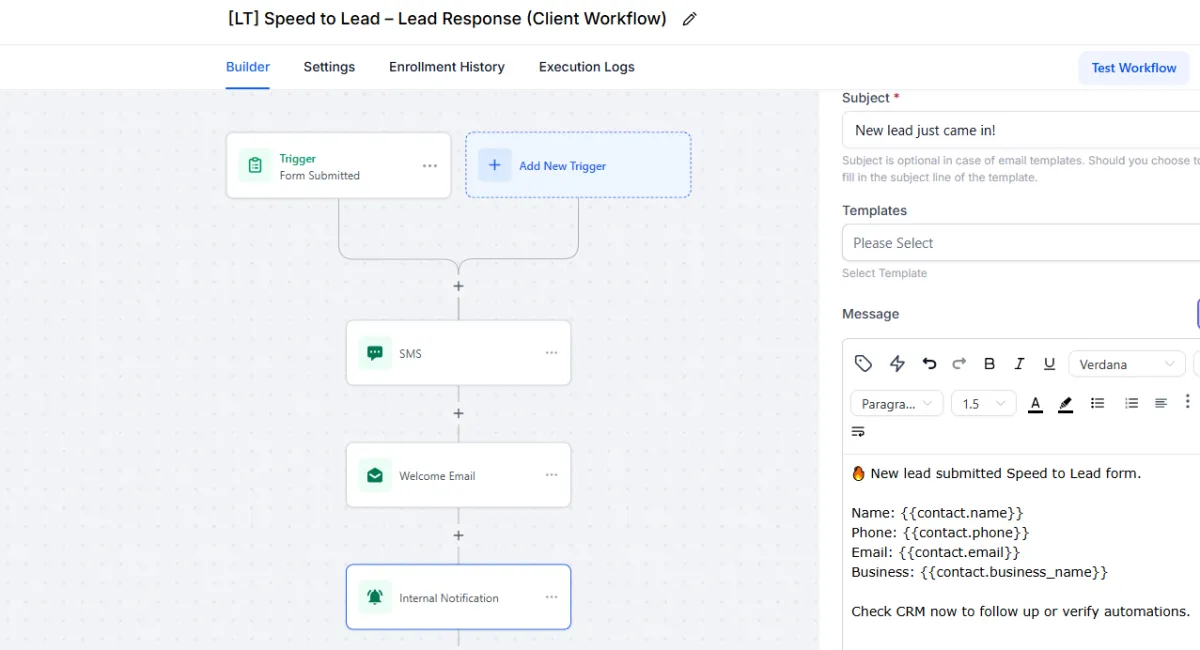This screenshot has width=1200, height=650.
Task: Open more editor options vertical dots
Action: click(1187, 402)
